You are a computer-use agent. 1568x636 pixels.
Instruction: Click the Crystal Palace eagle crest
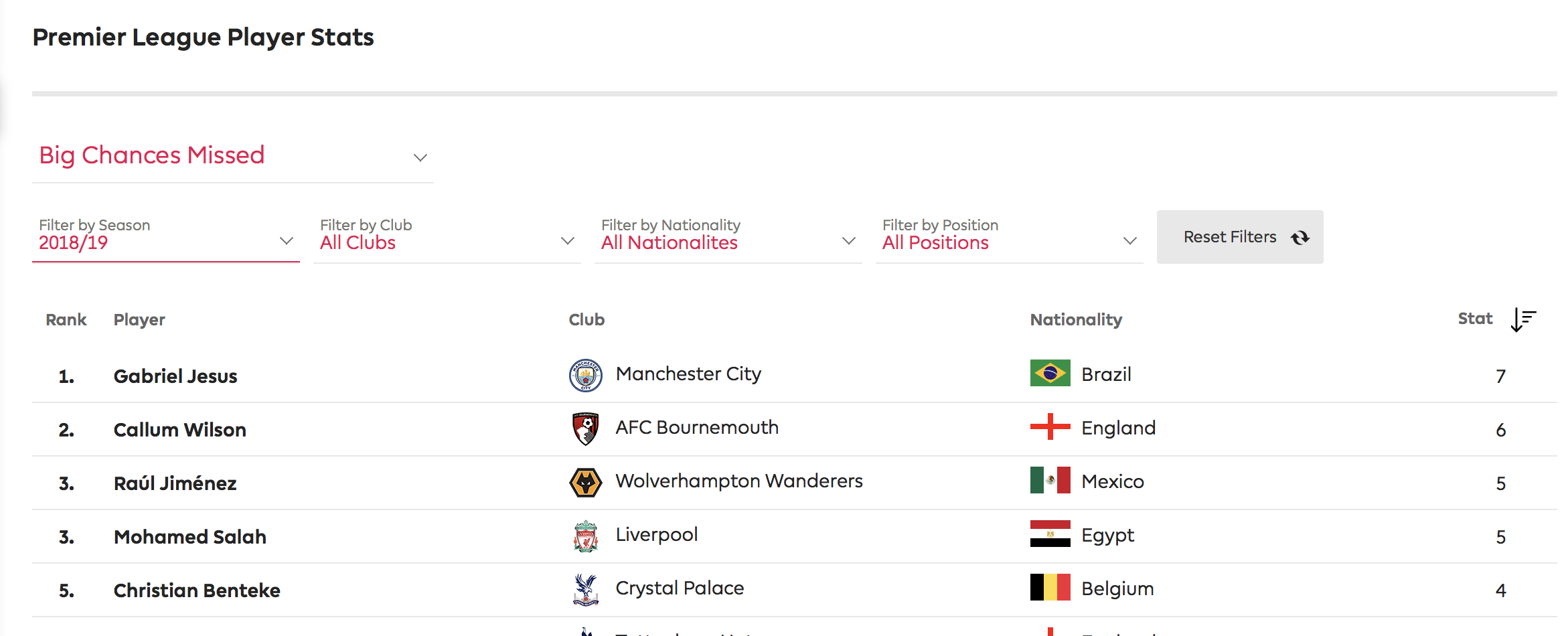tap(585, 589)
